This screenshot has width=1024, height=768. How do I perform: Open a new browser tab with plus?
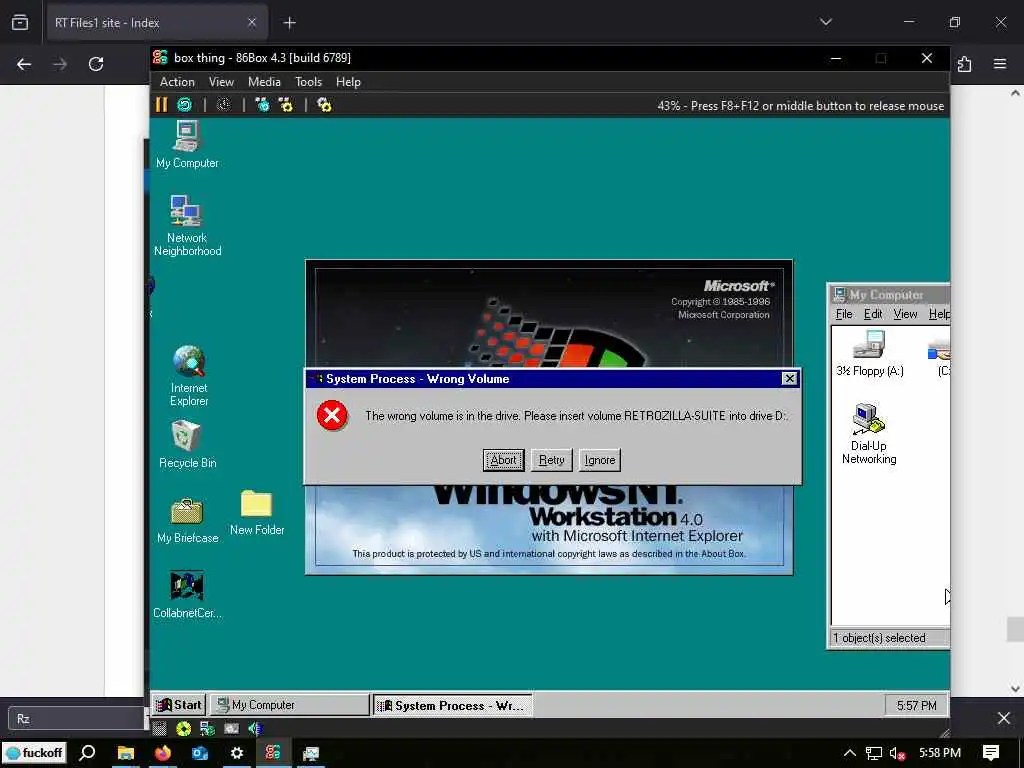289,23
